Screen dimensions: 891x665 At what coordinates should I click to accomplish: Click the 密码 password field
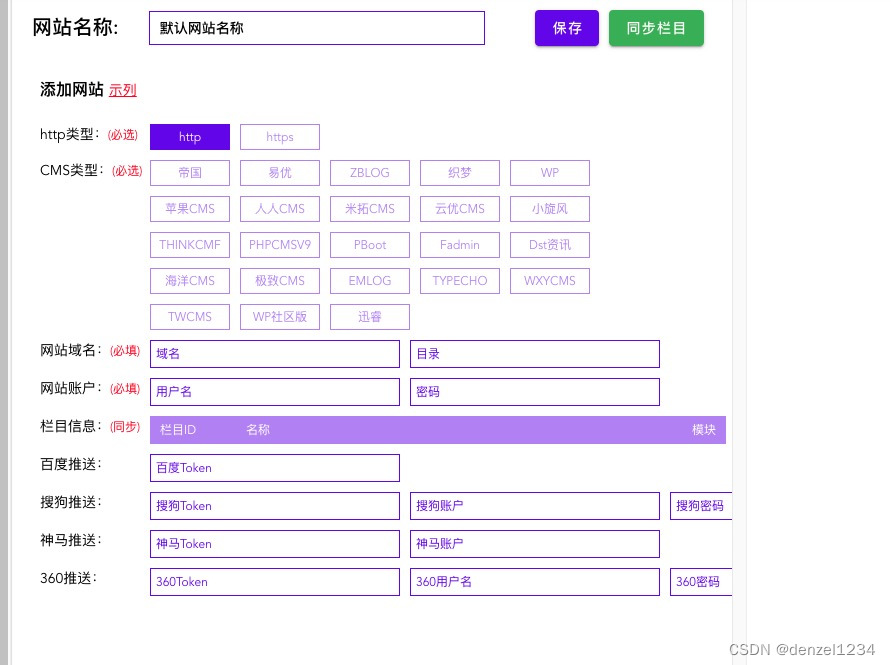click(535, 392)
